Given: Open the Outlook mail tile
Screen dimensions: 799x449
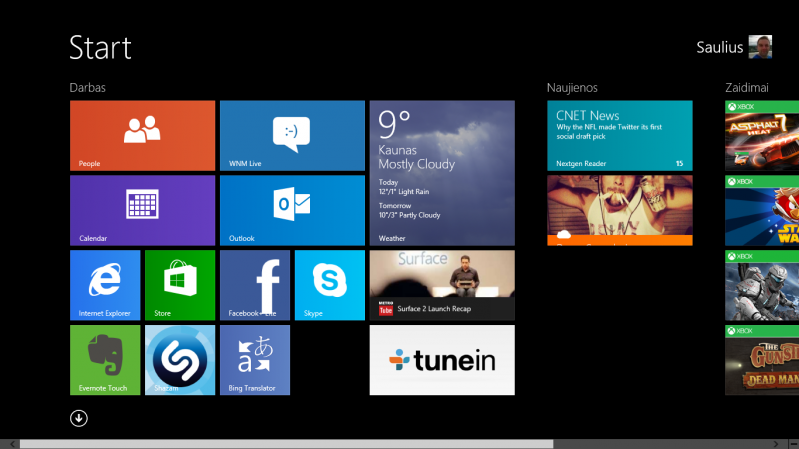Looking at the screenshot, I should pyautogui.click(x=292, y=210).
